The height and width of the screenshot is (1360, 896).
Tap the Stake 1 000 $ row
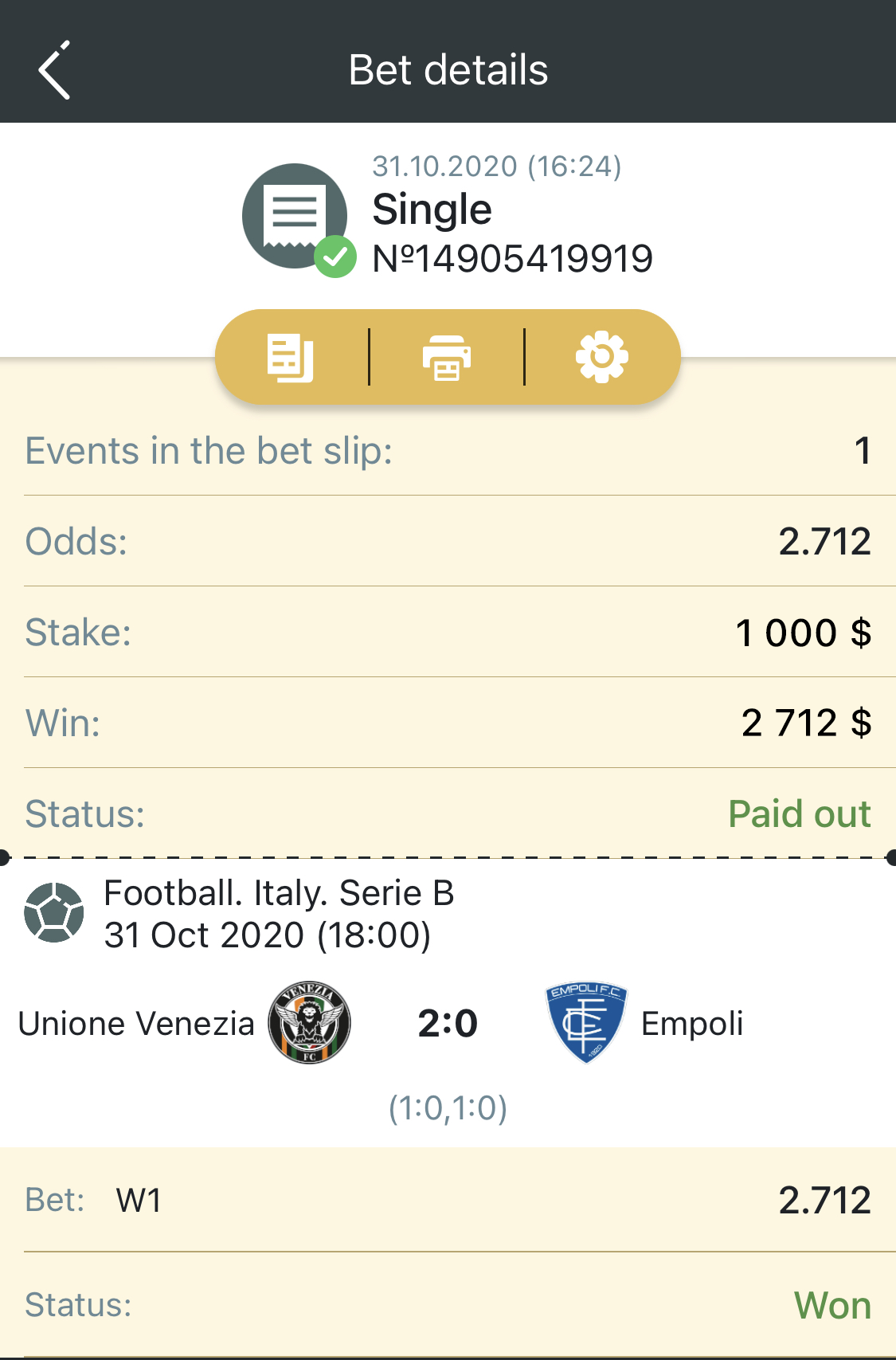[448, 633]
